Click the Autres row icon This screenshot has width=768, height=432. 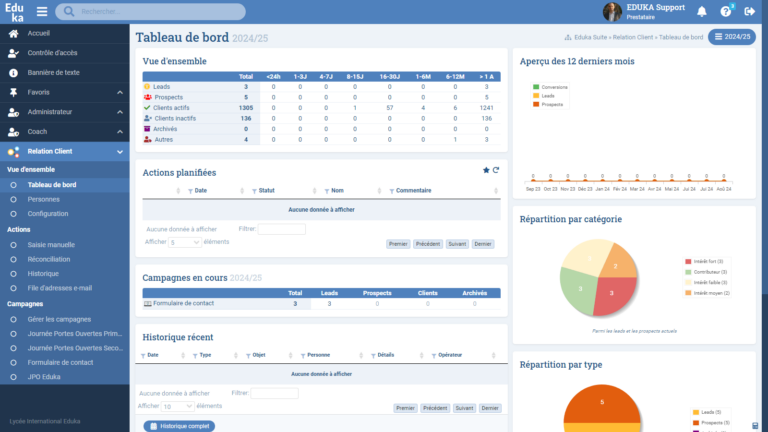tap(147, 140)
